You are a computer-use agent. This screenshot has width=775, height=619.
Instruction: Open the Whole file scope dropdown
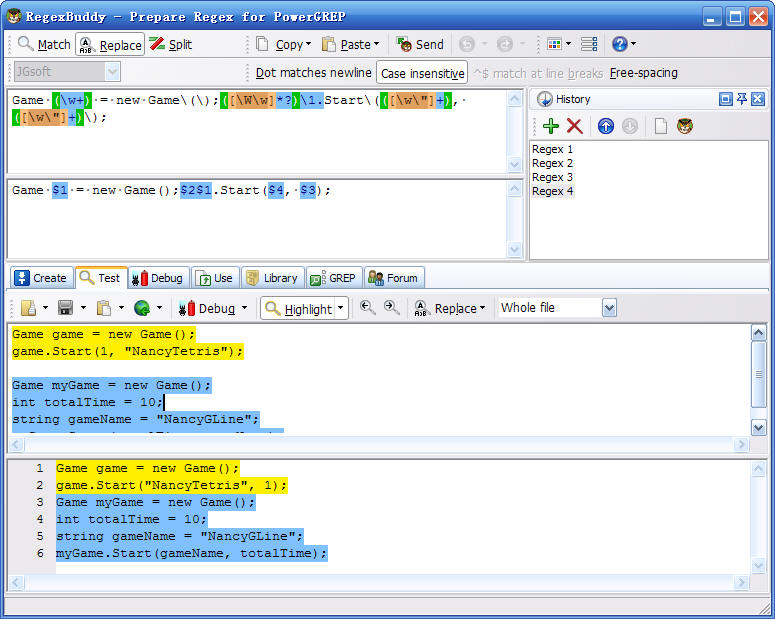(x=609, y=308)
